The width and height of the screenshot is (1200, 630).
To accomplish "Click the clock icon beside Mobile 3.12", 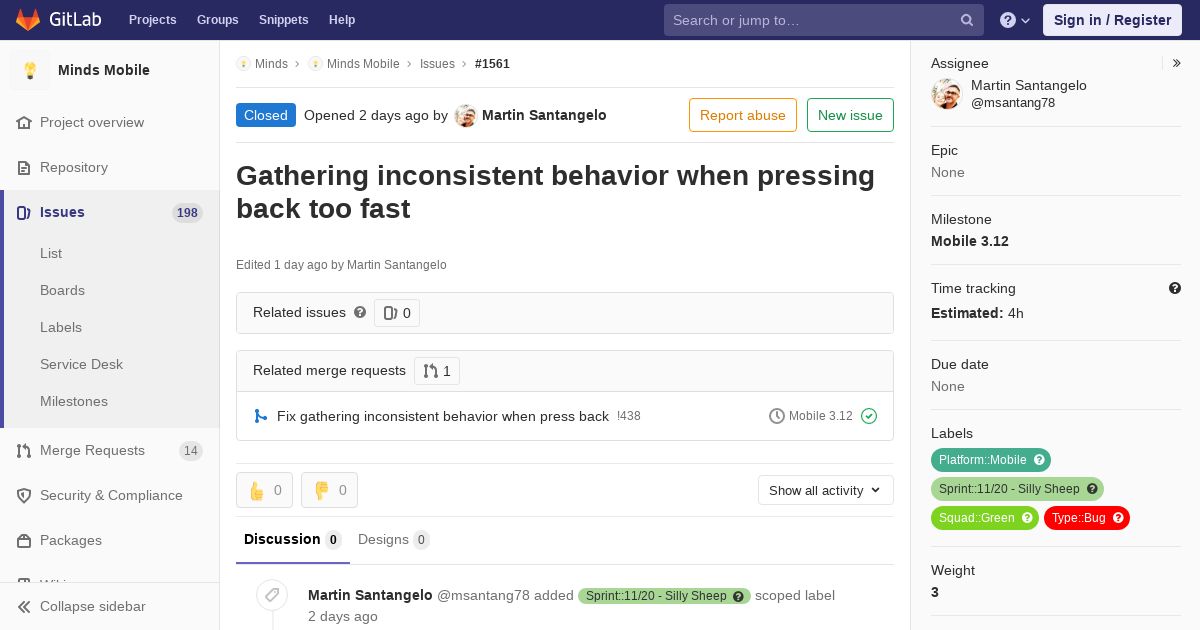I will pos(777,416).
